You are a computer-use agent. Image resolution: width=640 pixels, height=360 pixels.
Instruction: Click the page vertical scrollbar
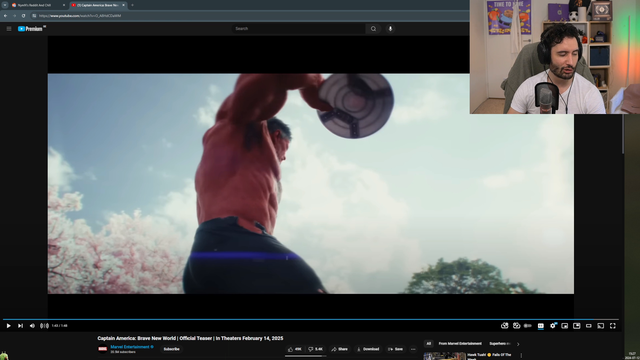pyautogui.click(x=623, y=135)
